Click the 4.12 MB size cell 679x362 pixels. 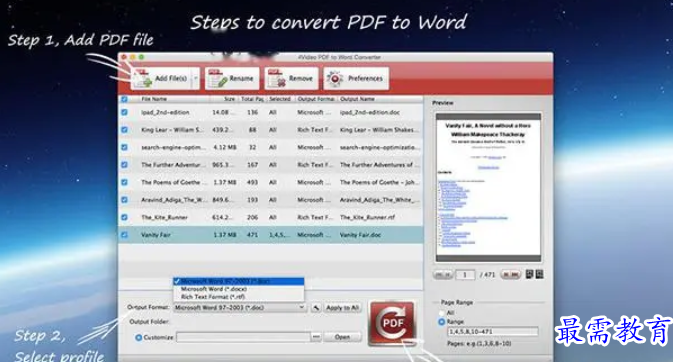pos(225,148)
